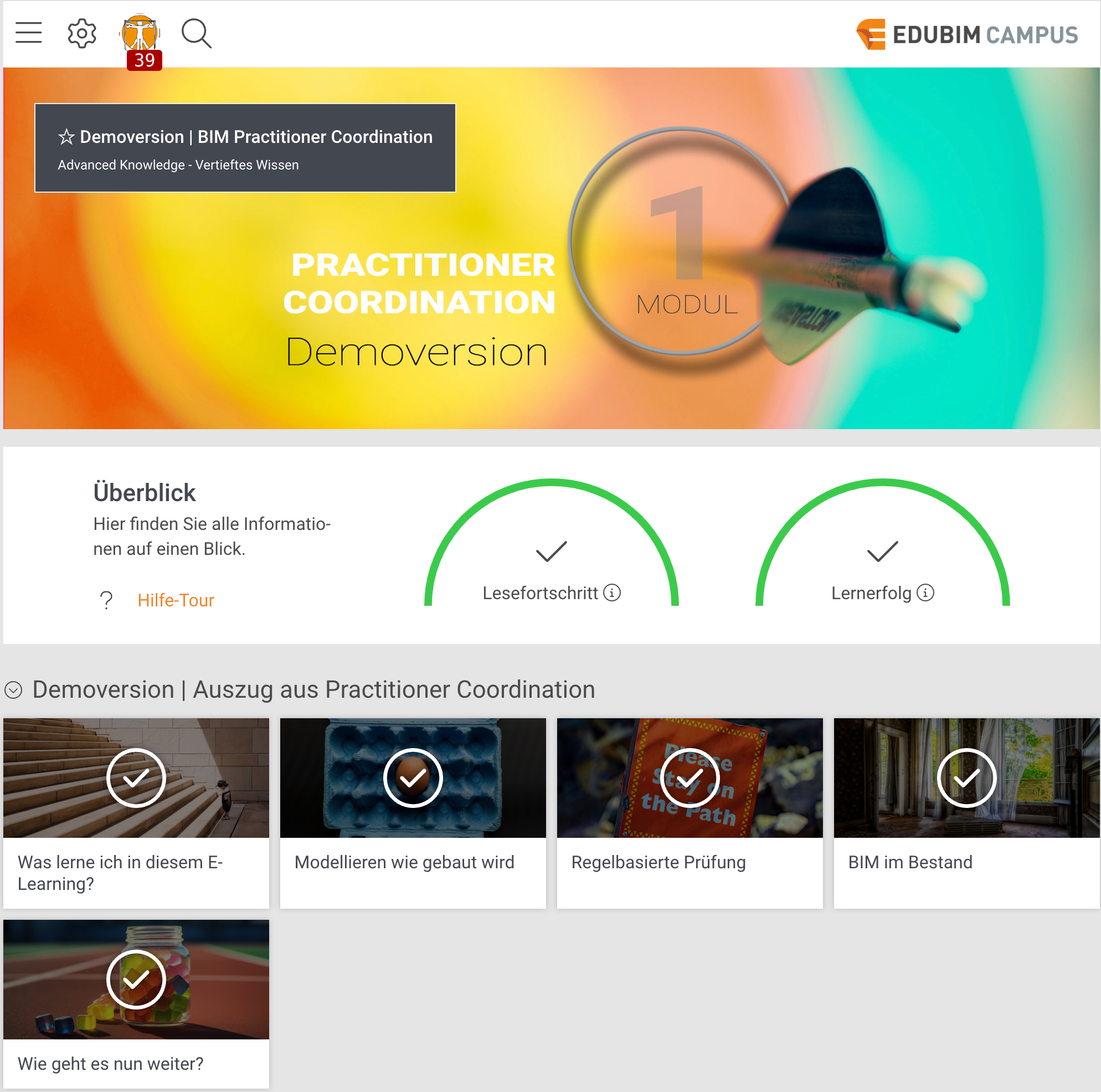Open the hamburger navigation menu
Viewport: 1101px width, 1092px height.
[x=28, y=33]
